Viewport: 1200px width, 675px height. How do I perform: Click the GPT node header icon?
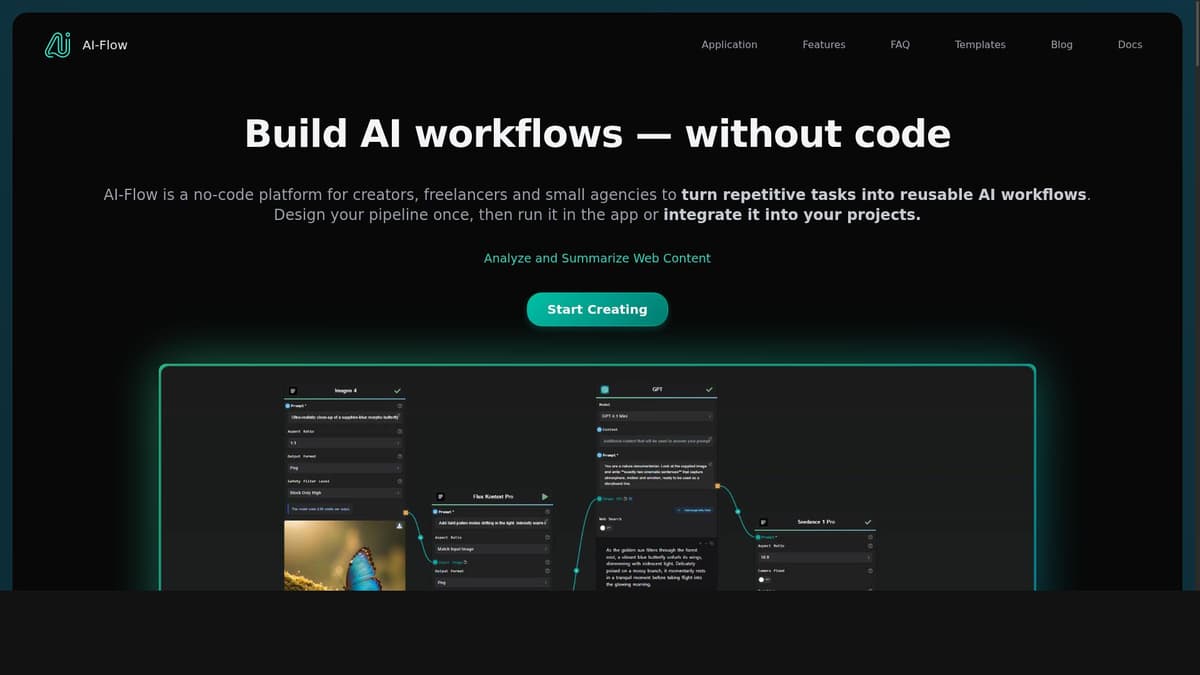point(605,389)
